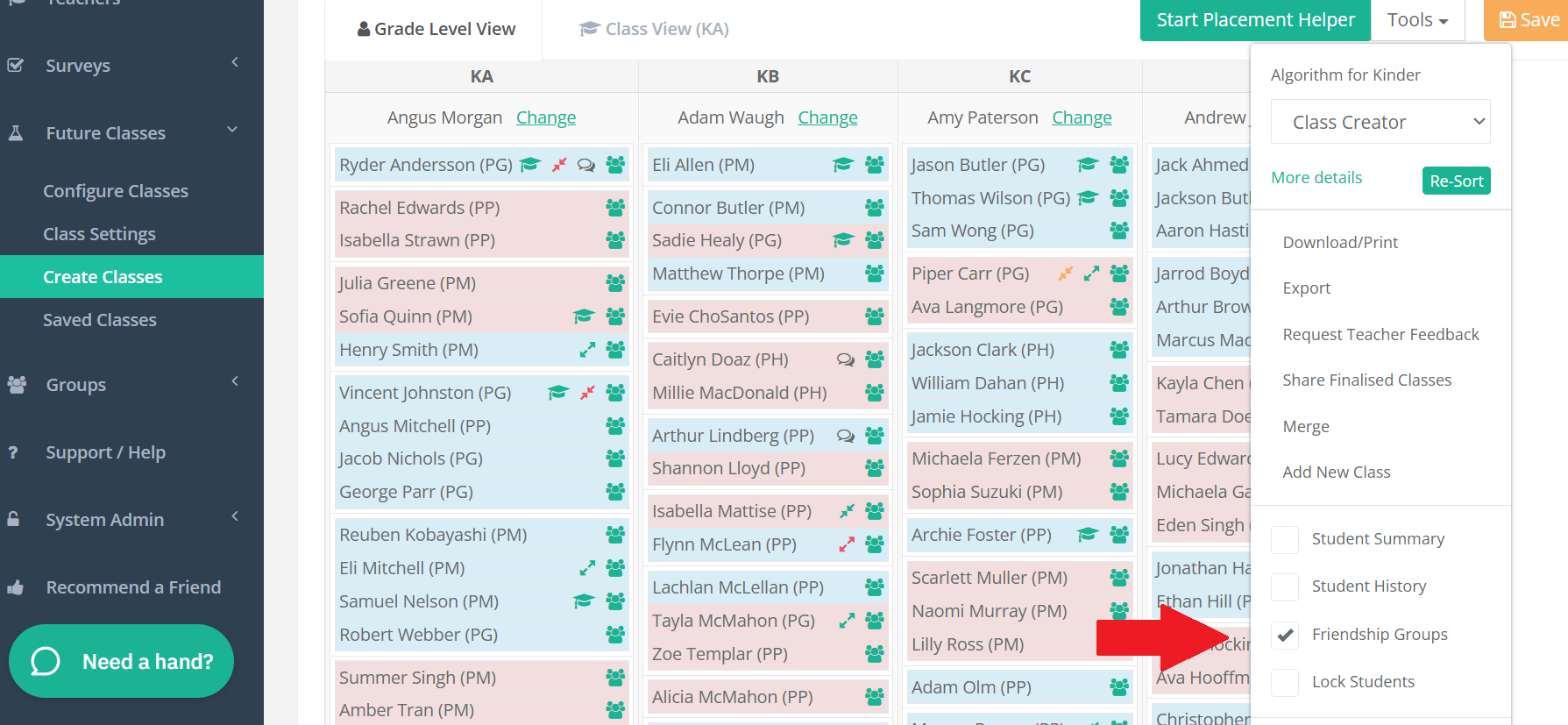Open the comment icon for Caitlyn Doaz

(846, 359)
